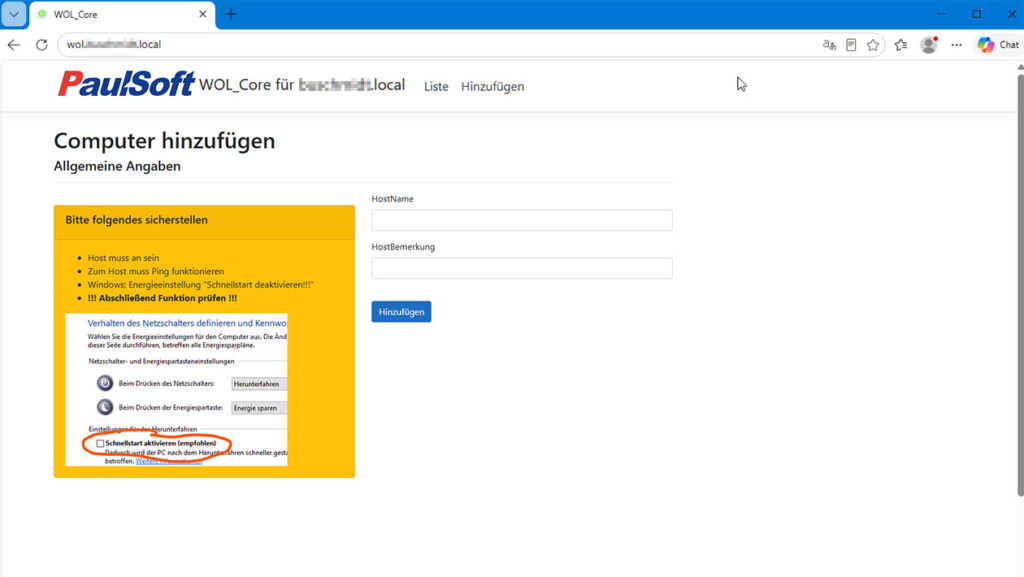Screen dimensions: 1024x577
Task: Open the favorites list icon
Action: (x=901, y=44)
